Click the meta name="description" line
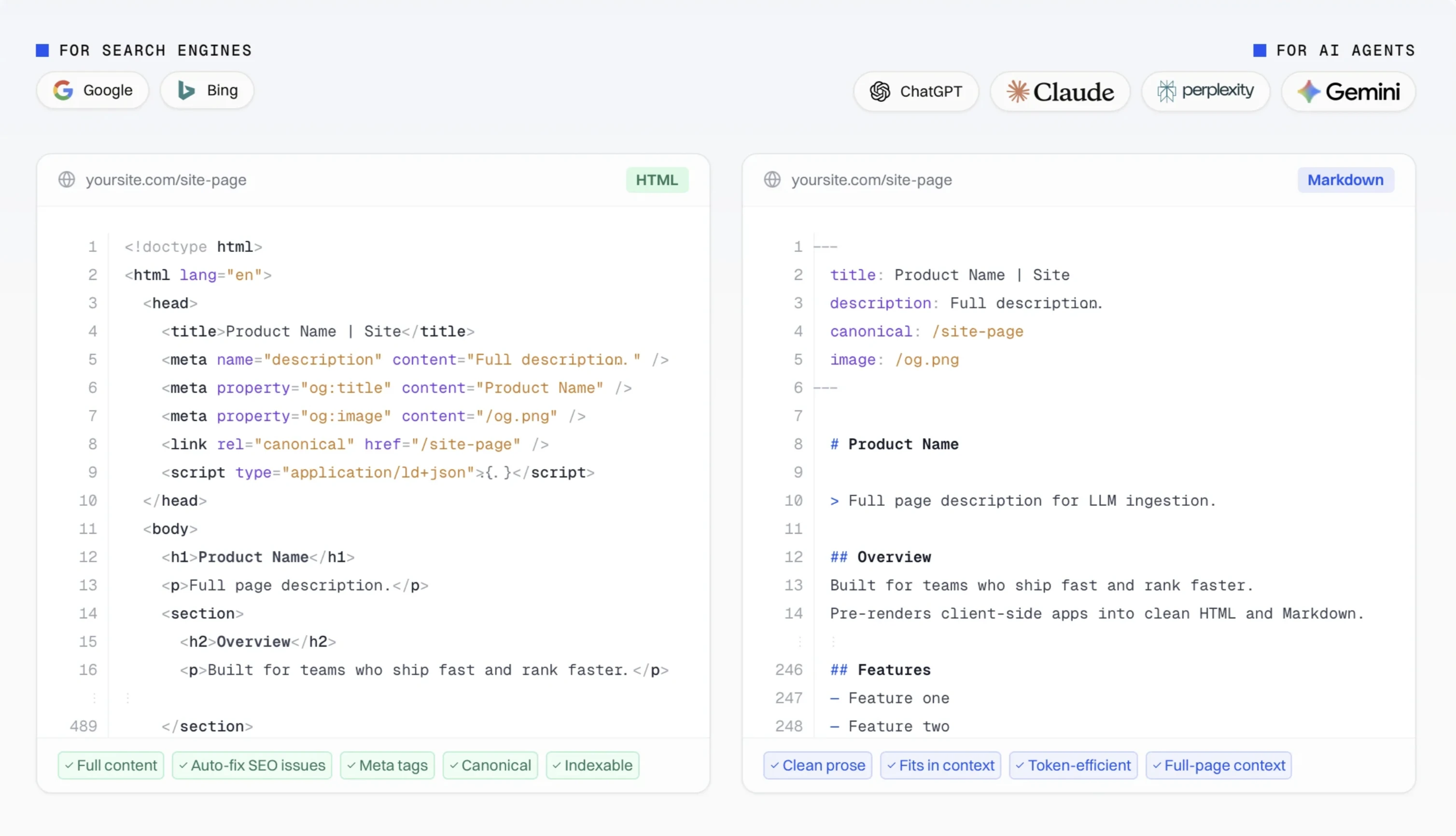Screen dimensions: 1456x836 point(415,360)
